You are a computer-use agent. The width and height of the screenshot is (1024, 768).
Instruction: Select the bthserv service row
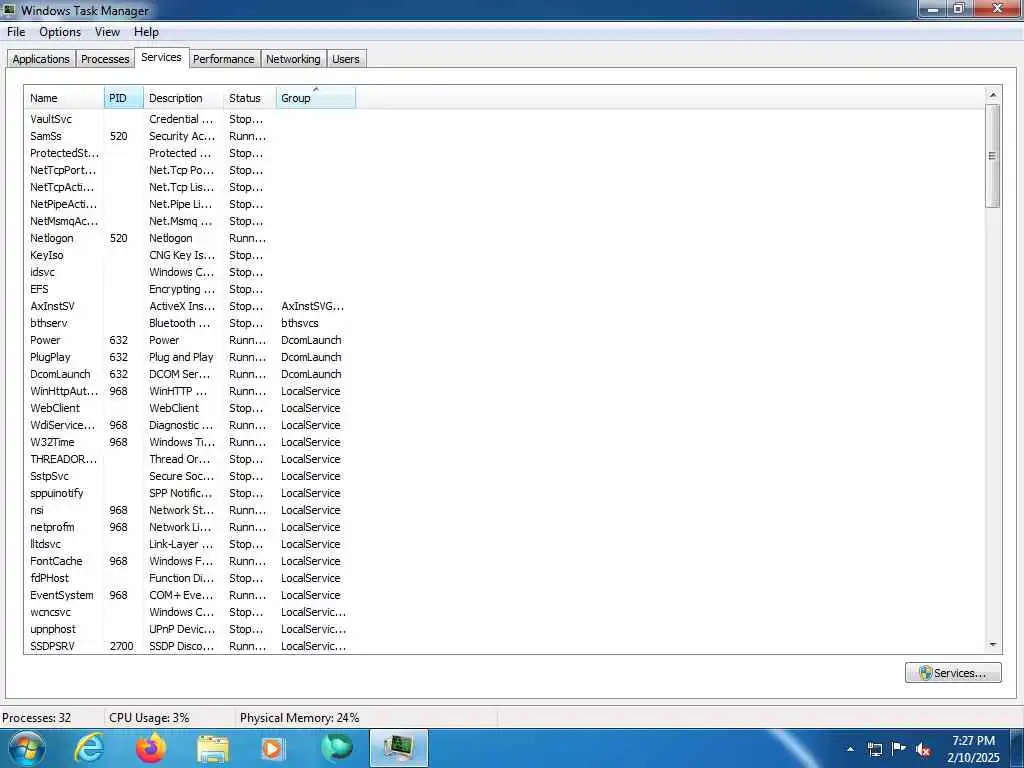click(189, 323)
